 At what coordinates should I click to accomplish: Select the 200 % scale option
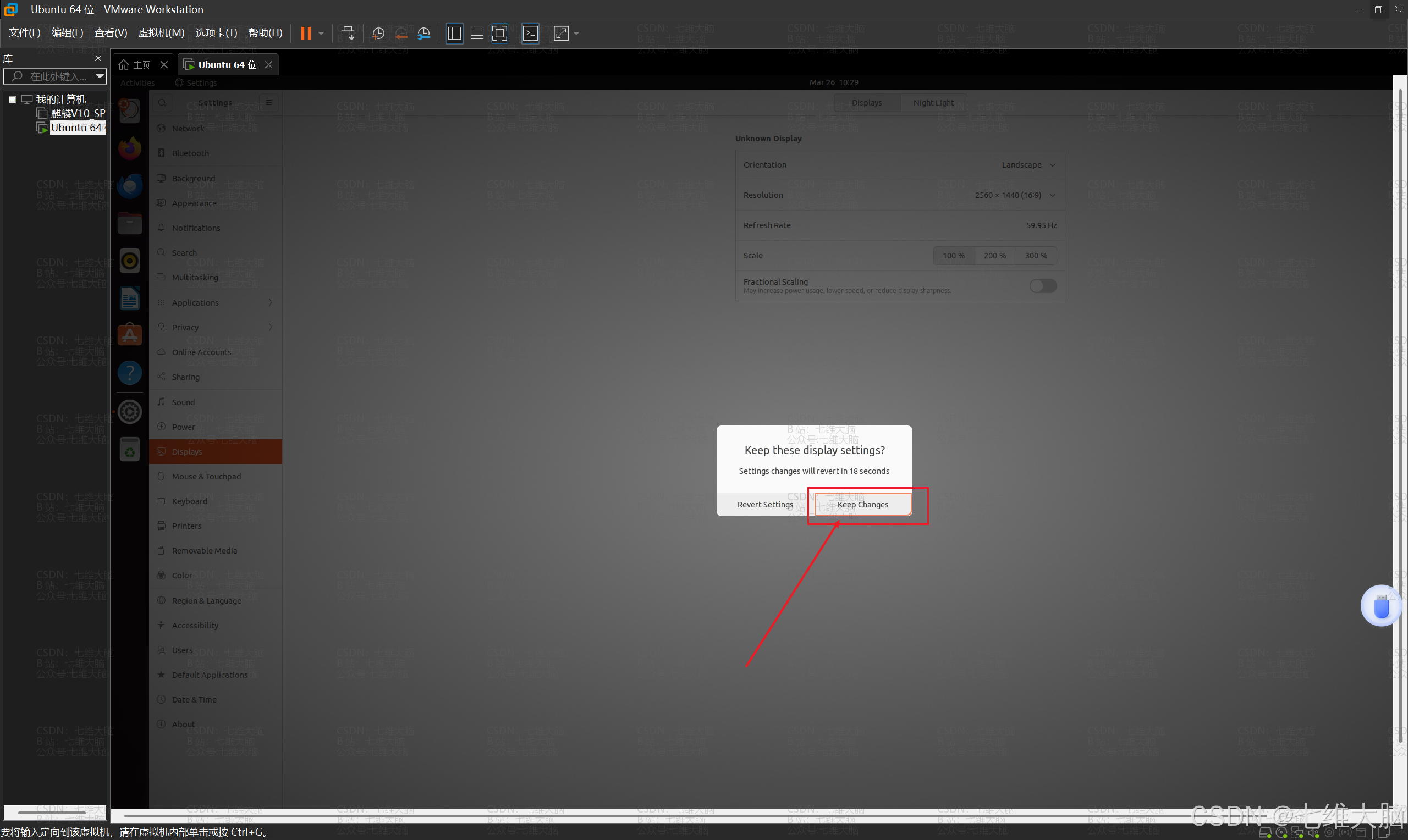[994, 256]
